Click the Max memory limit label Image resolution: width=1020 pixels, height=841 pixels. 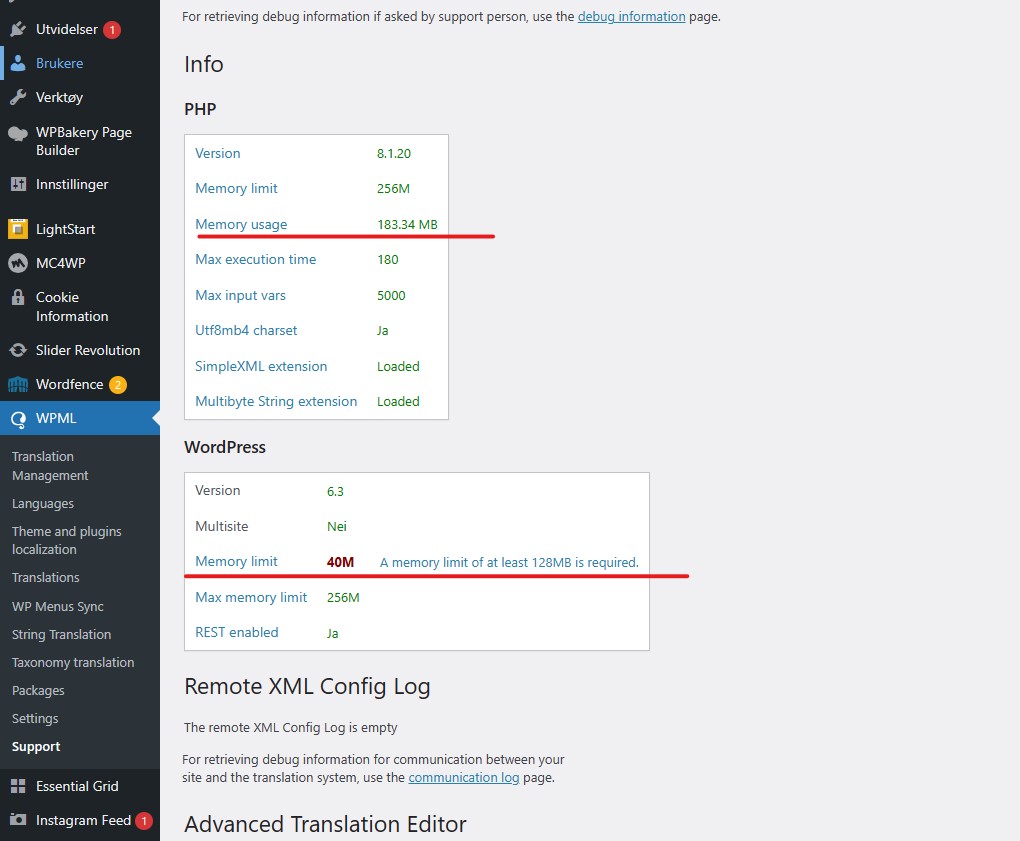(x=251, y=597)
